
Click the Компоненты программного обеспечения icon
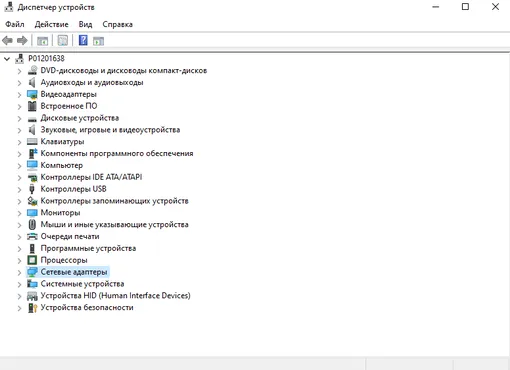(33, 153)
